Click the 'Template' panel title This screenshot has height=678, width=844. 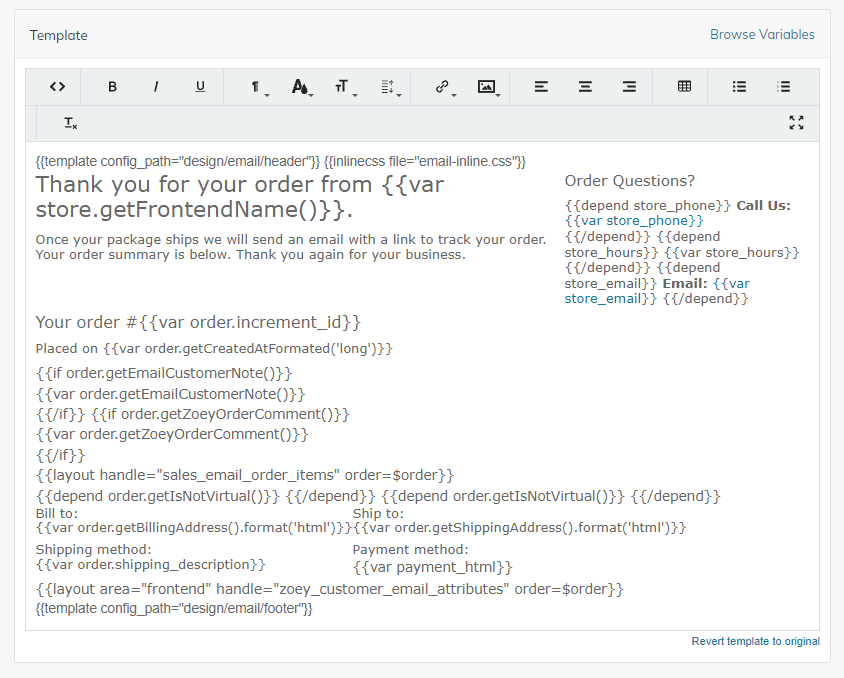pyautogui.click(x=58, y=36)
